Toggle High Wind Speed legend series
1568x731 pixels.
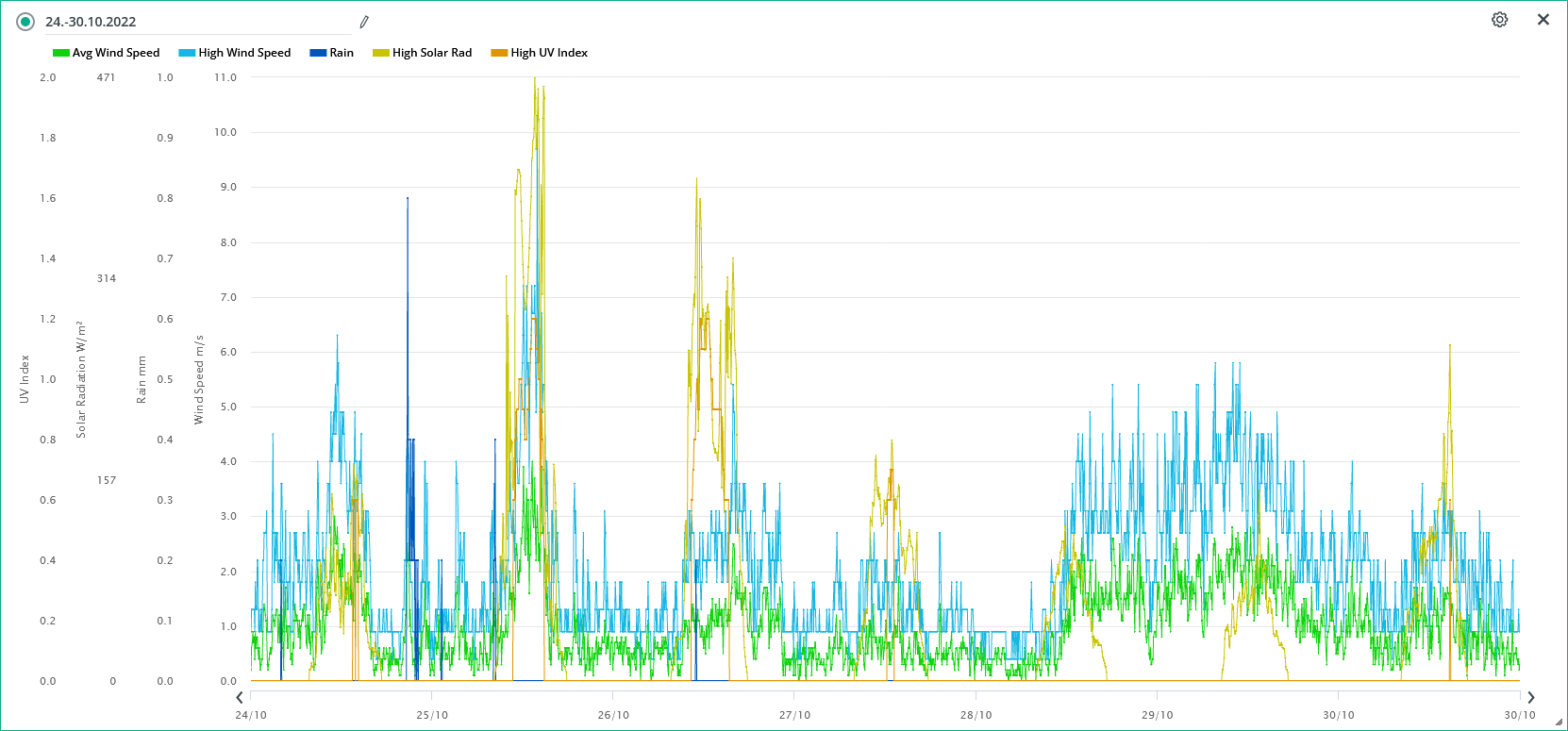pyautogui.click(x=235, y=53)
